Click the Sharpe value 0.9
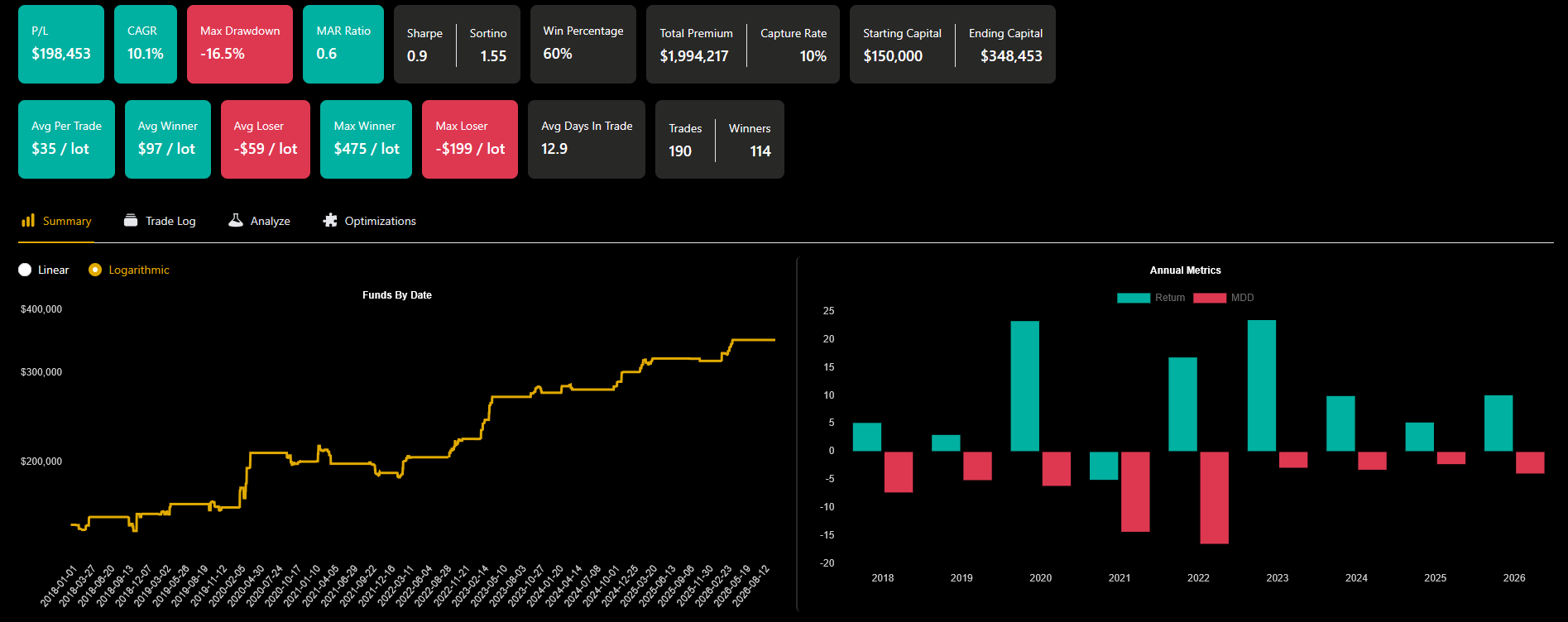The height and width of the screenshot is (622, 1568). [417, 56]
